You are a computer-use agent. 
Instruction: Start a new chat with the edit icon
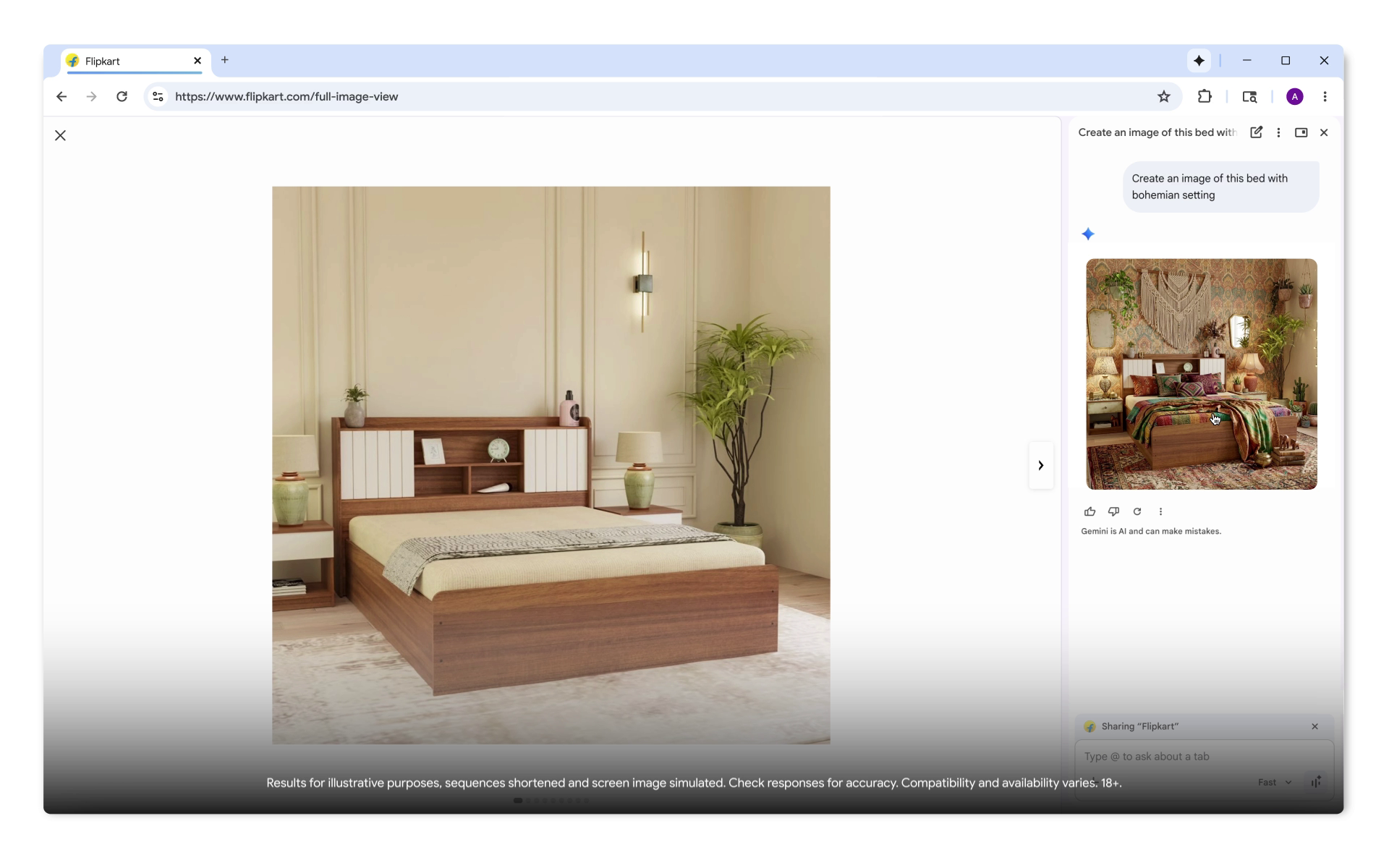coord(1256,132)
